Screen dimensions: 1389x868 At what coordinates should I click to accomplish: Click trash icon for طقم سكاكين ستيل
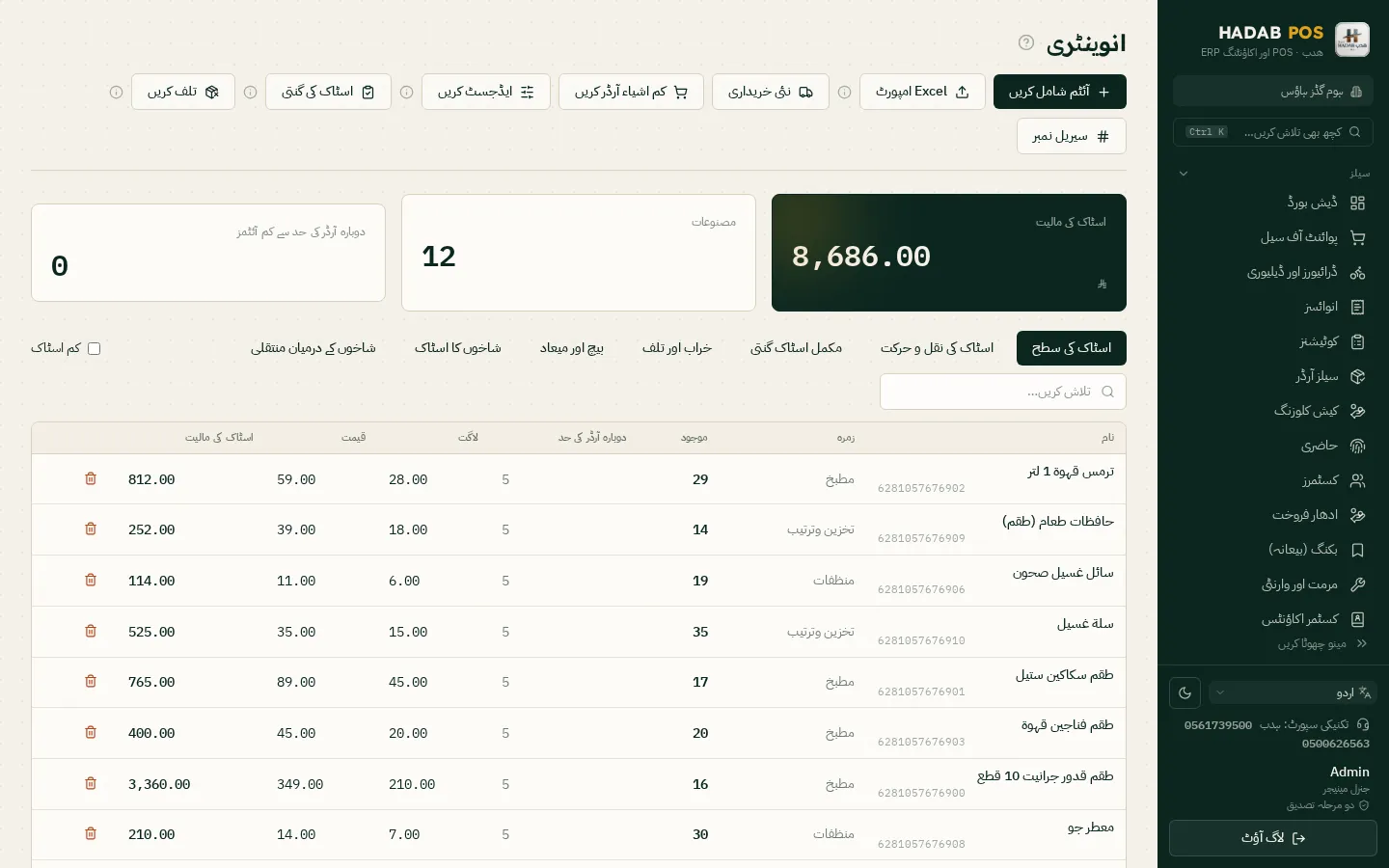91,681
